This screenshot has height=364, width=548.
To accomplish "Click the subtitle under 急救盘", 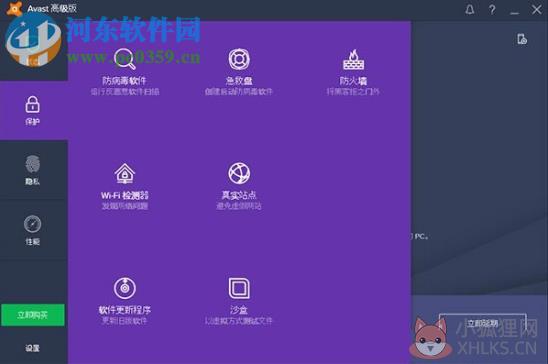I will 239,92.
